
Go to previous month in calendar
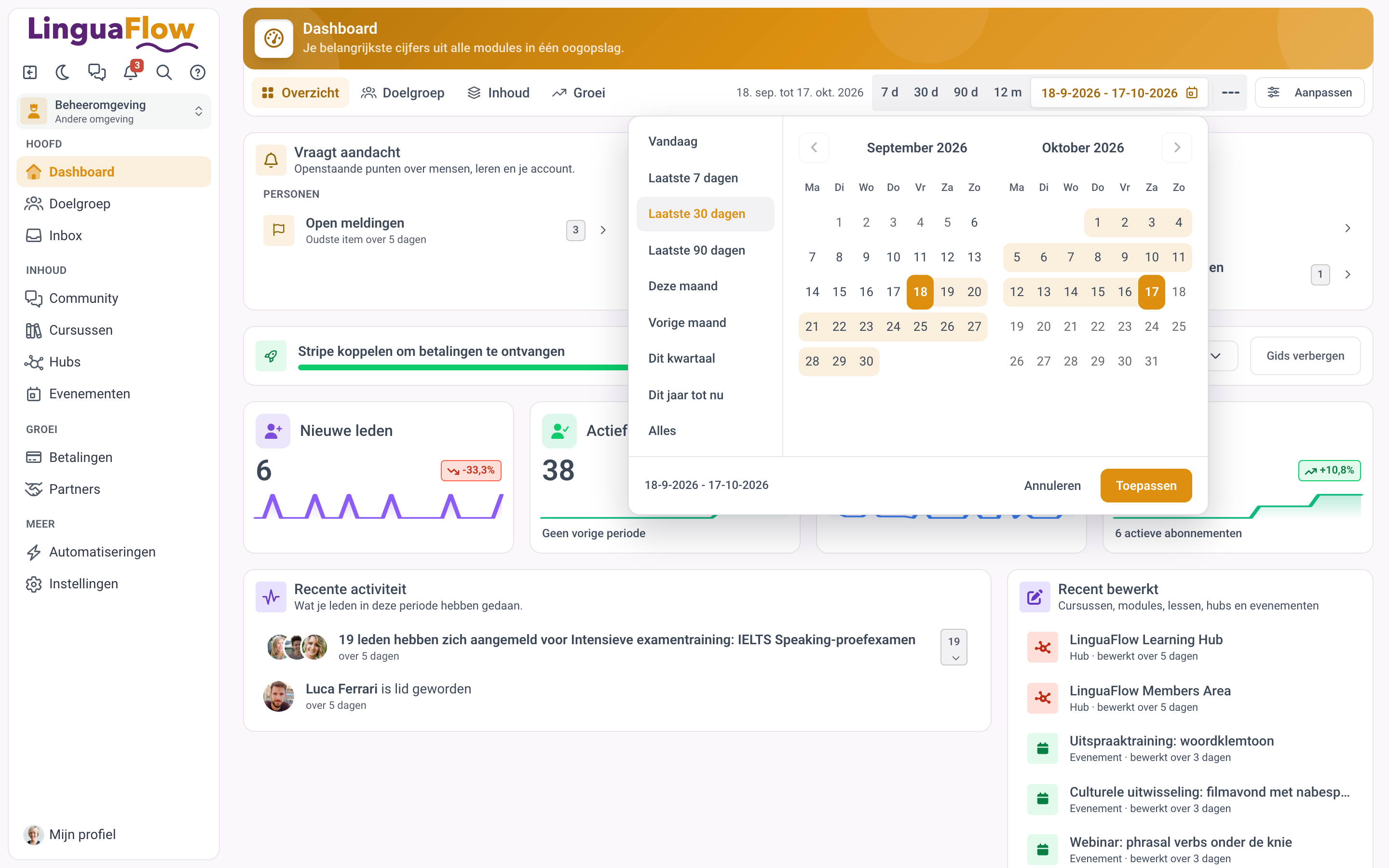(x=814, y=148)
